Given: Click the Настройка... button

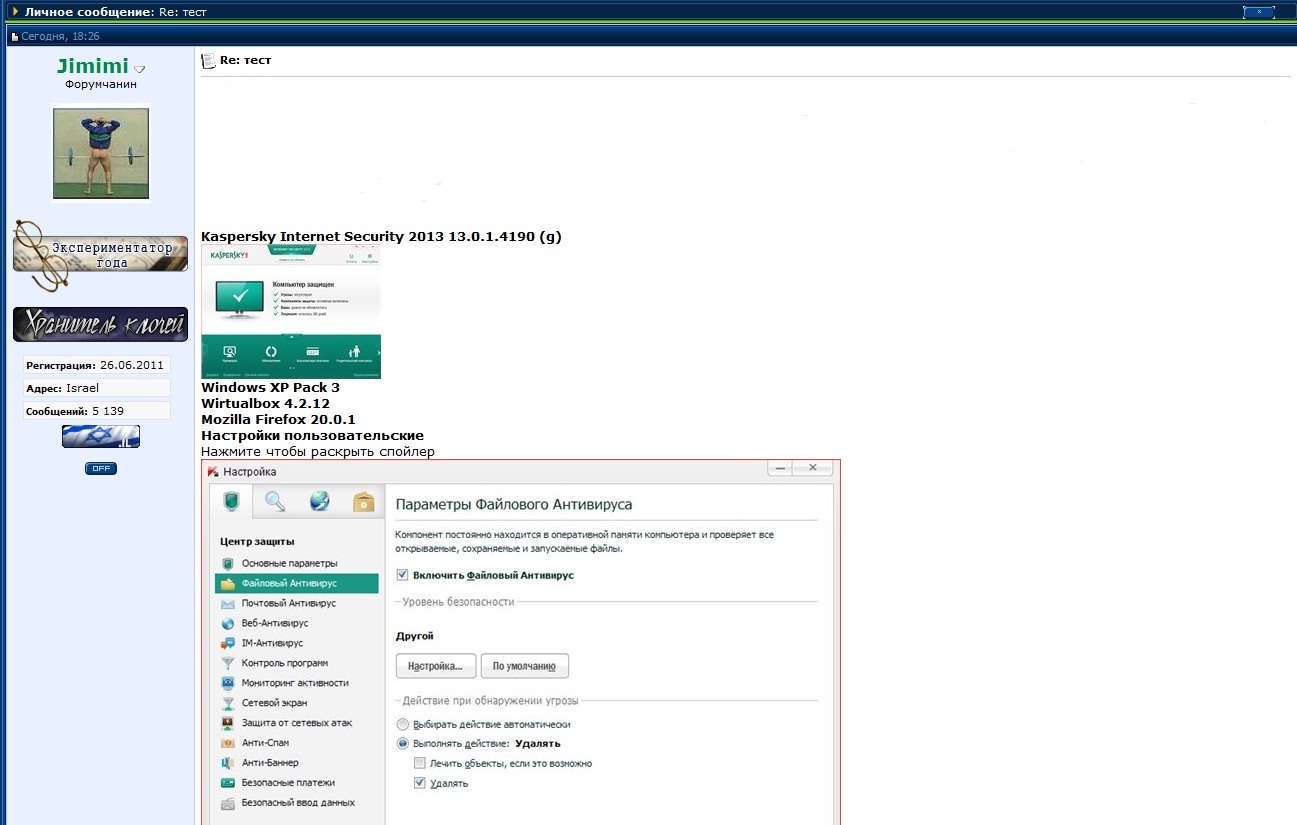Looking at the screenshot, I should point(436,666).
